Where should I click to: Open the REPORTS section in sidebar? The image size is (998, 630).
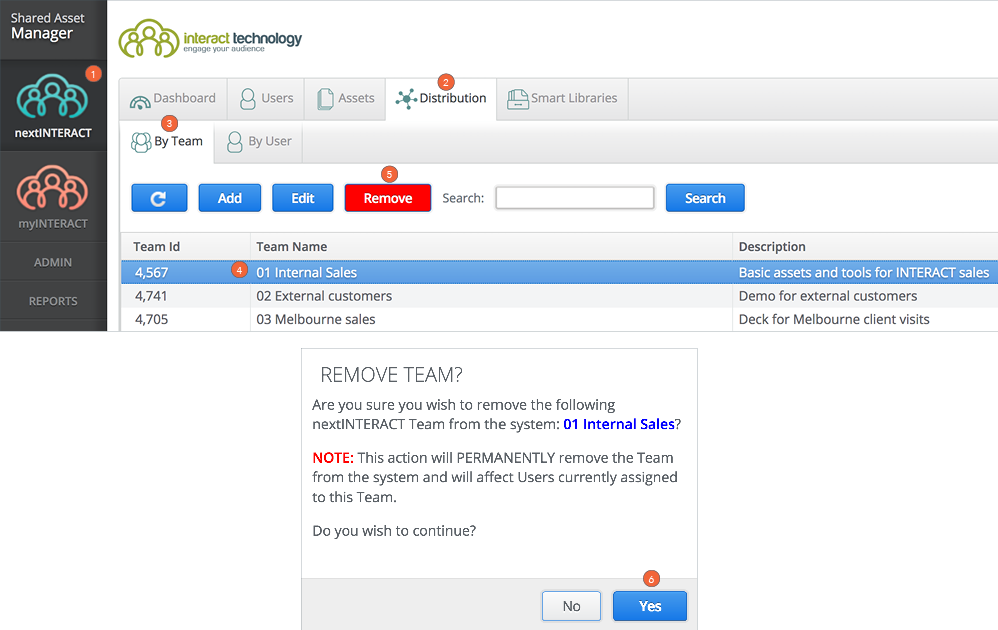pos(53,301)
